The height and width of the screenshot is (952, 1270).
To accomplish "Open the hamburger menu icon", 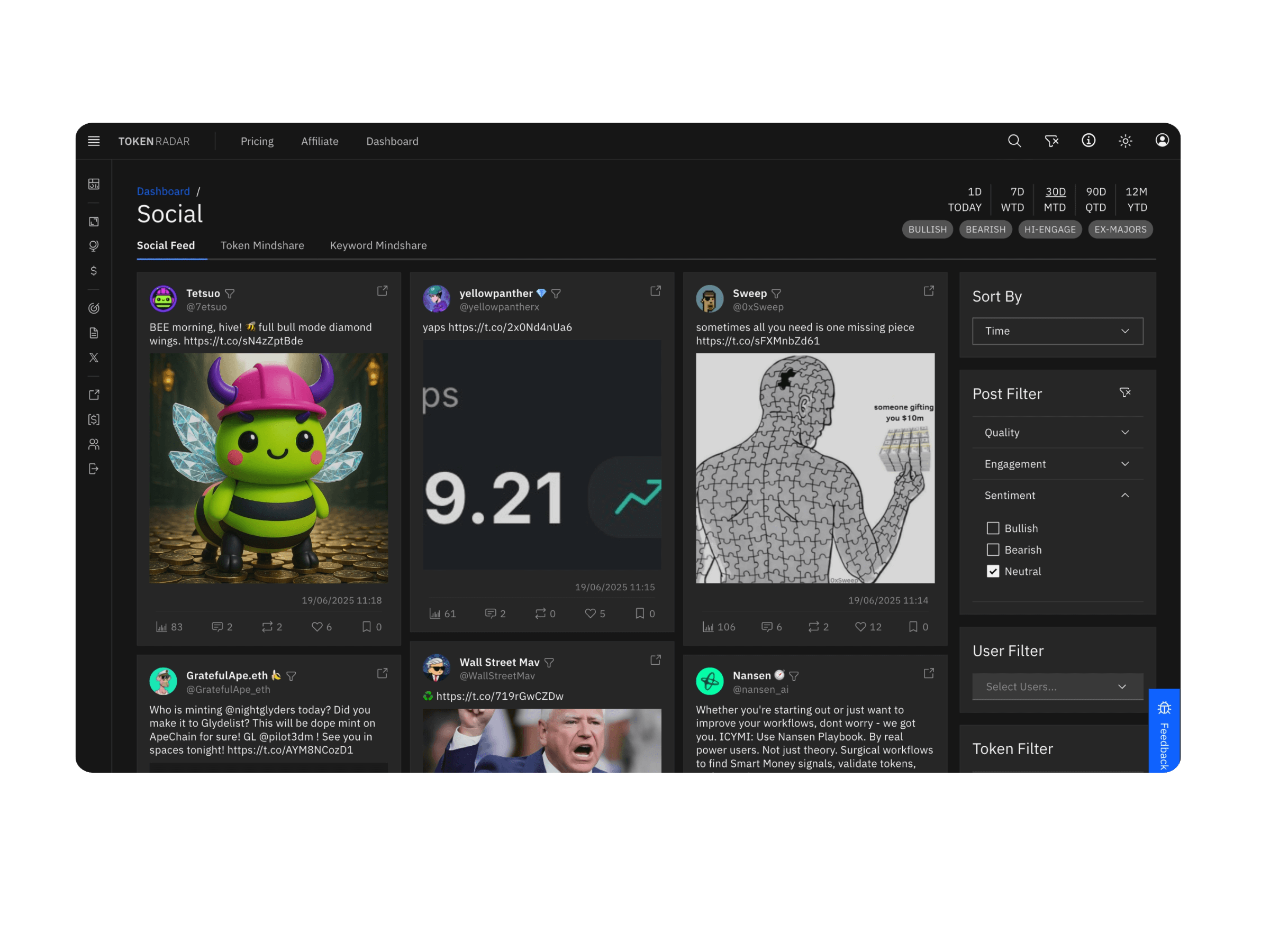I will [94, 141].
